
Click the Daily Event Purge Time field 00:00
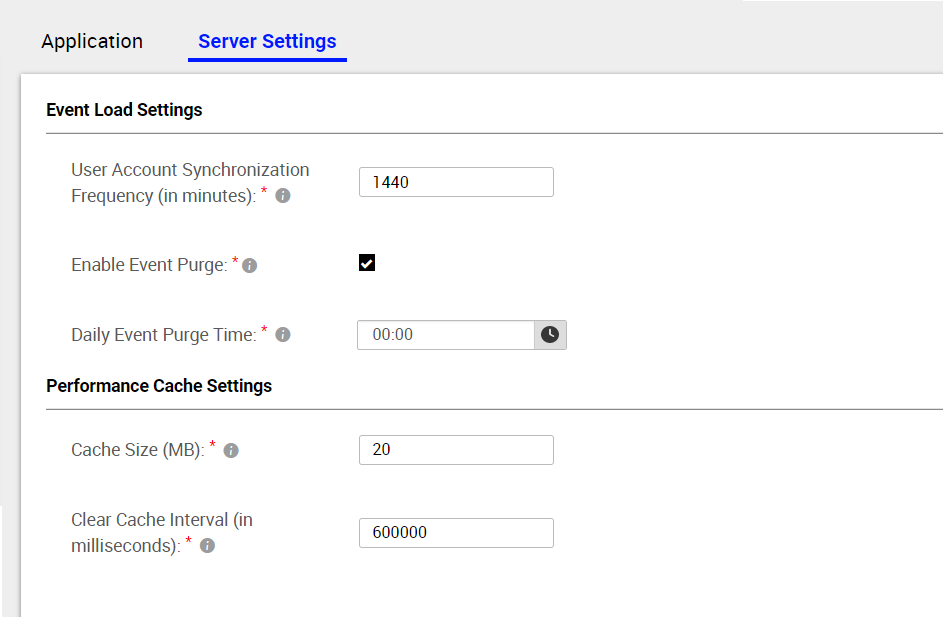pos(446,335)
